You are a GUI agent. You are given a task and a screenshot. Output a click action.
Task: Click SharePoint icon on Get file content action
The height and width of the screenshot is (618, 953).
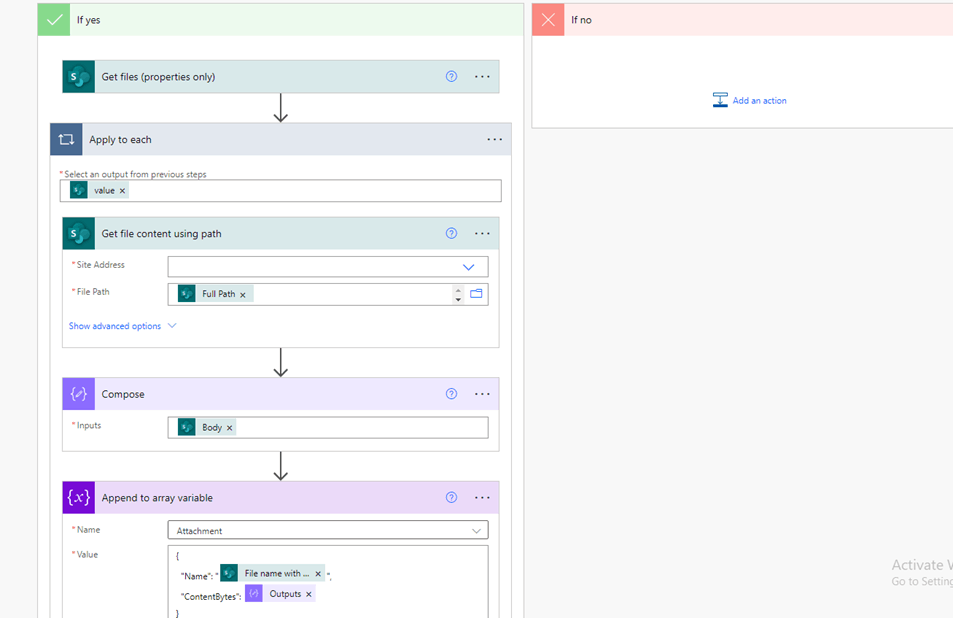(78, 233)
